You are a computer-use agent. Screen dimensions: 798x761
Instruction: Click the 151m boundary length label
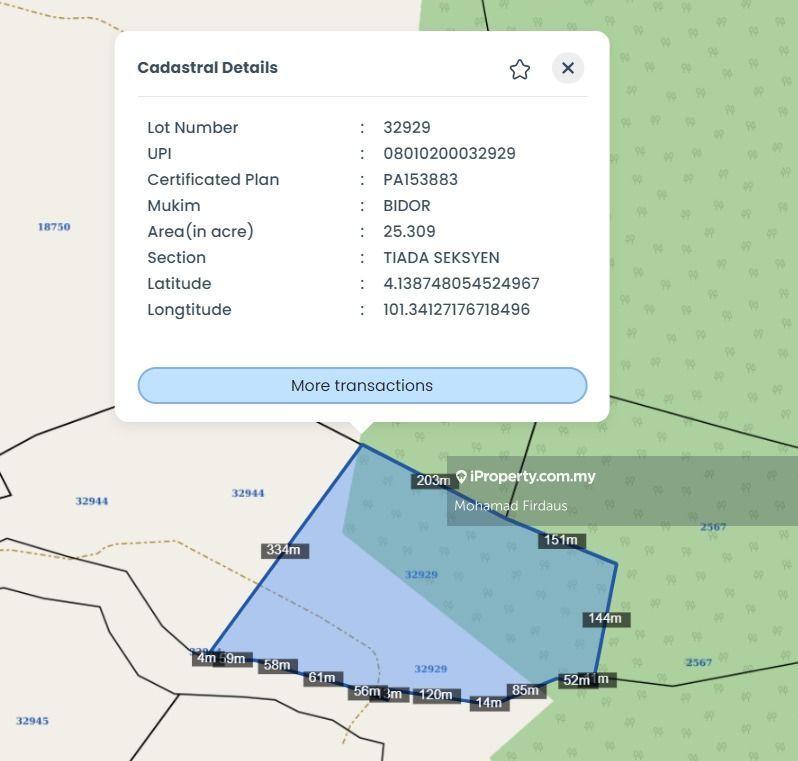[x=560, y=540]
